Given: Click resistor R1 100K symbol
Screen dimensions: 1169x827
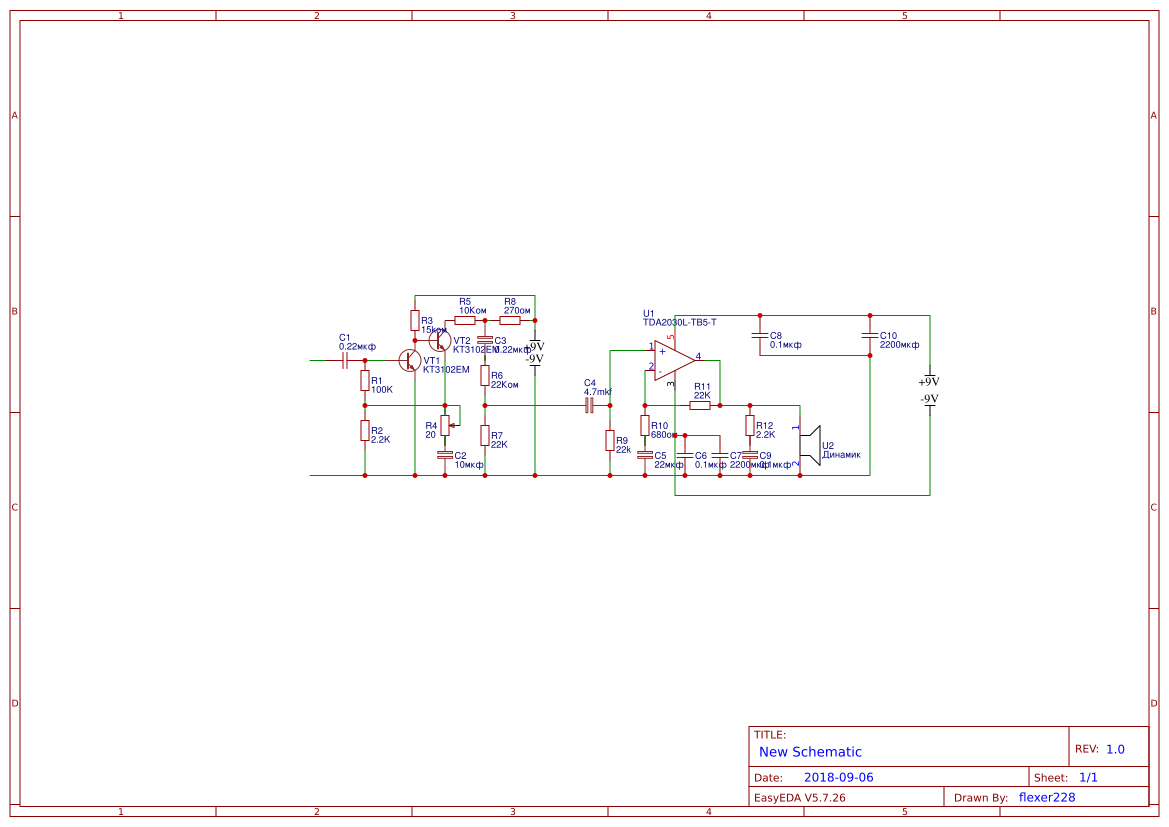Looking at the screenshot, I should point(366,381).
